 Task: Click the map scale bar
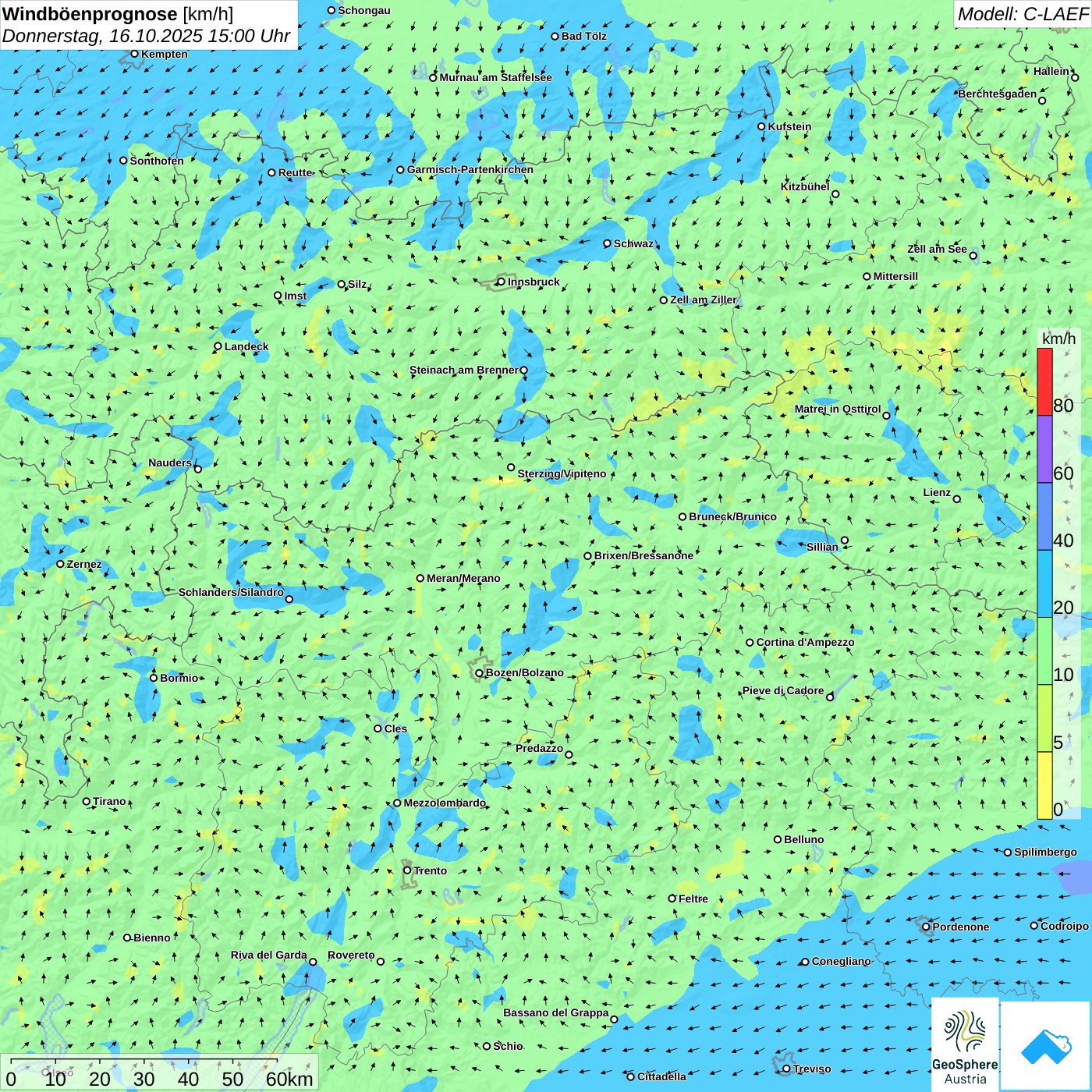coord(144,1062)
